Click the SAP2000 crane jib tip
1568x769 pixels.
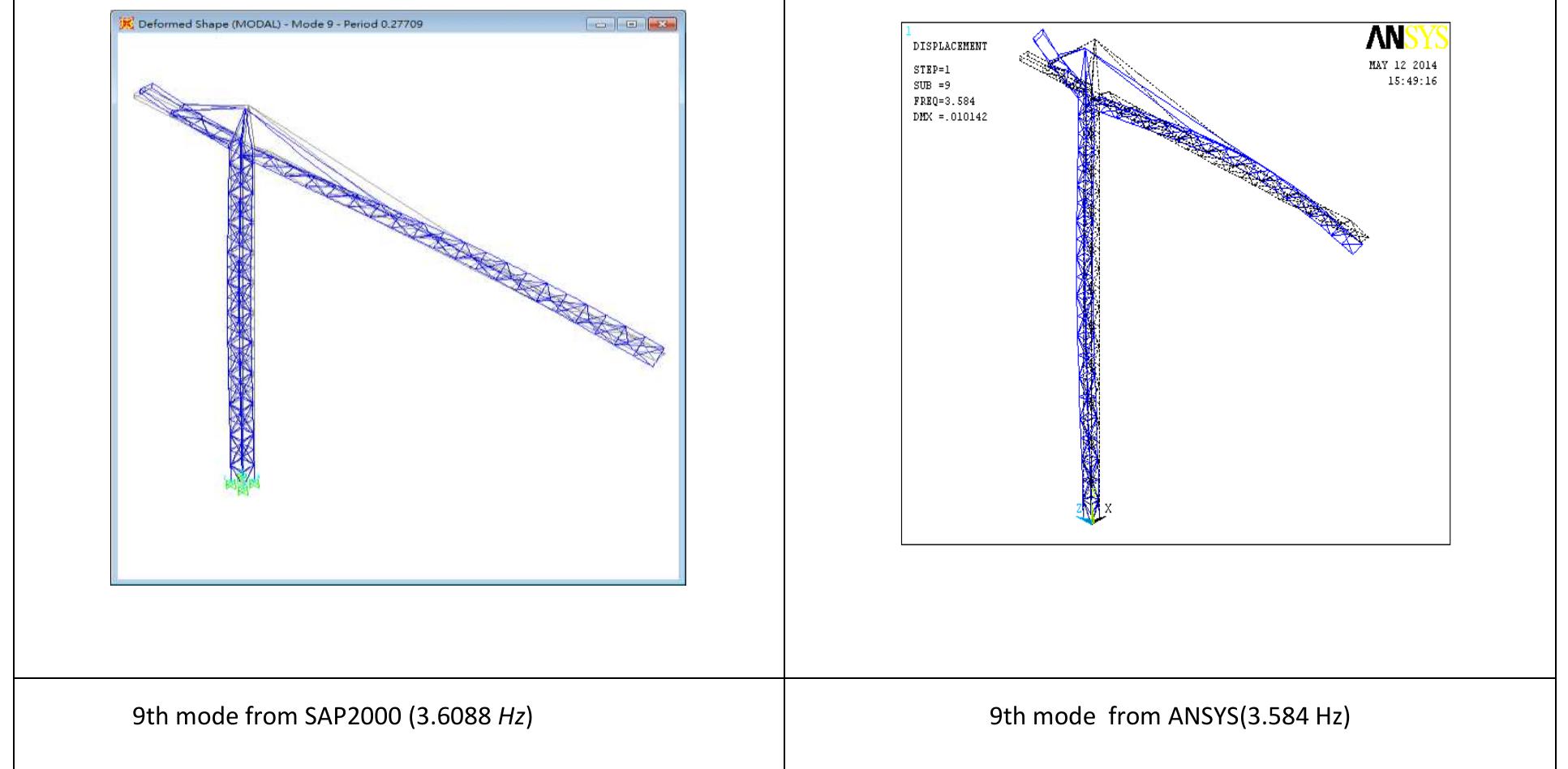point(655,356)
